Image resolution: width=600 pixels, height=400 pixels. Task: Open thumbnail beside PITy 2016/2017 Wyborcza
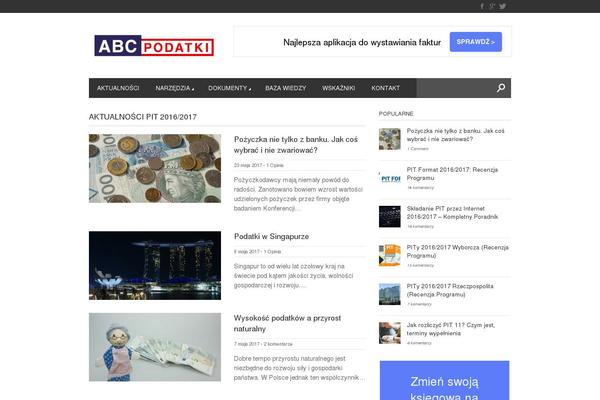[x=389, y=254]
